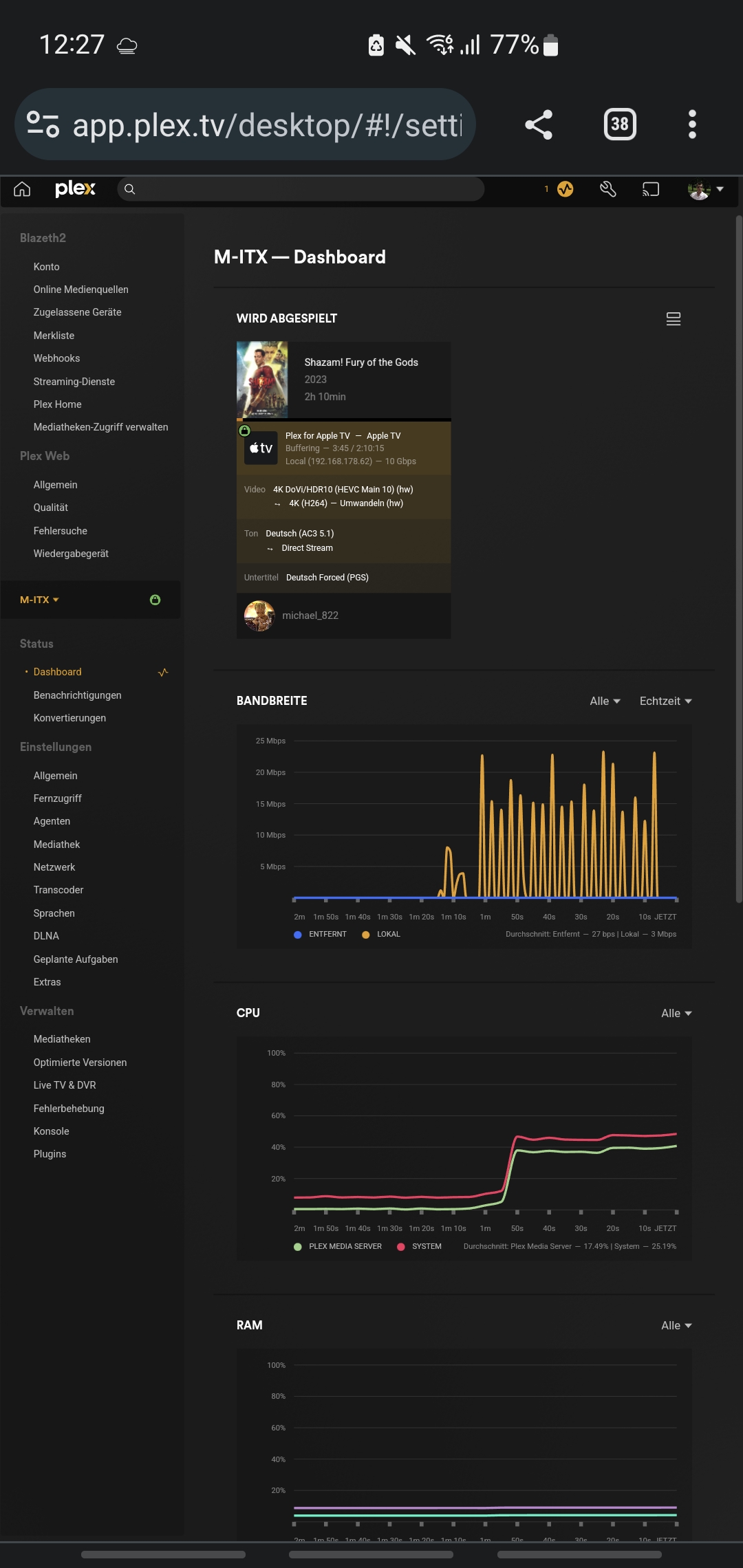Image resolution: width=743 pixels, height=1568 pixels.
Task: Open browser three-dot overflow menu
Action: (692, 124)
